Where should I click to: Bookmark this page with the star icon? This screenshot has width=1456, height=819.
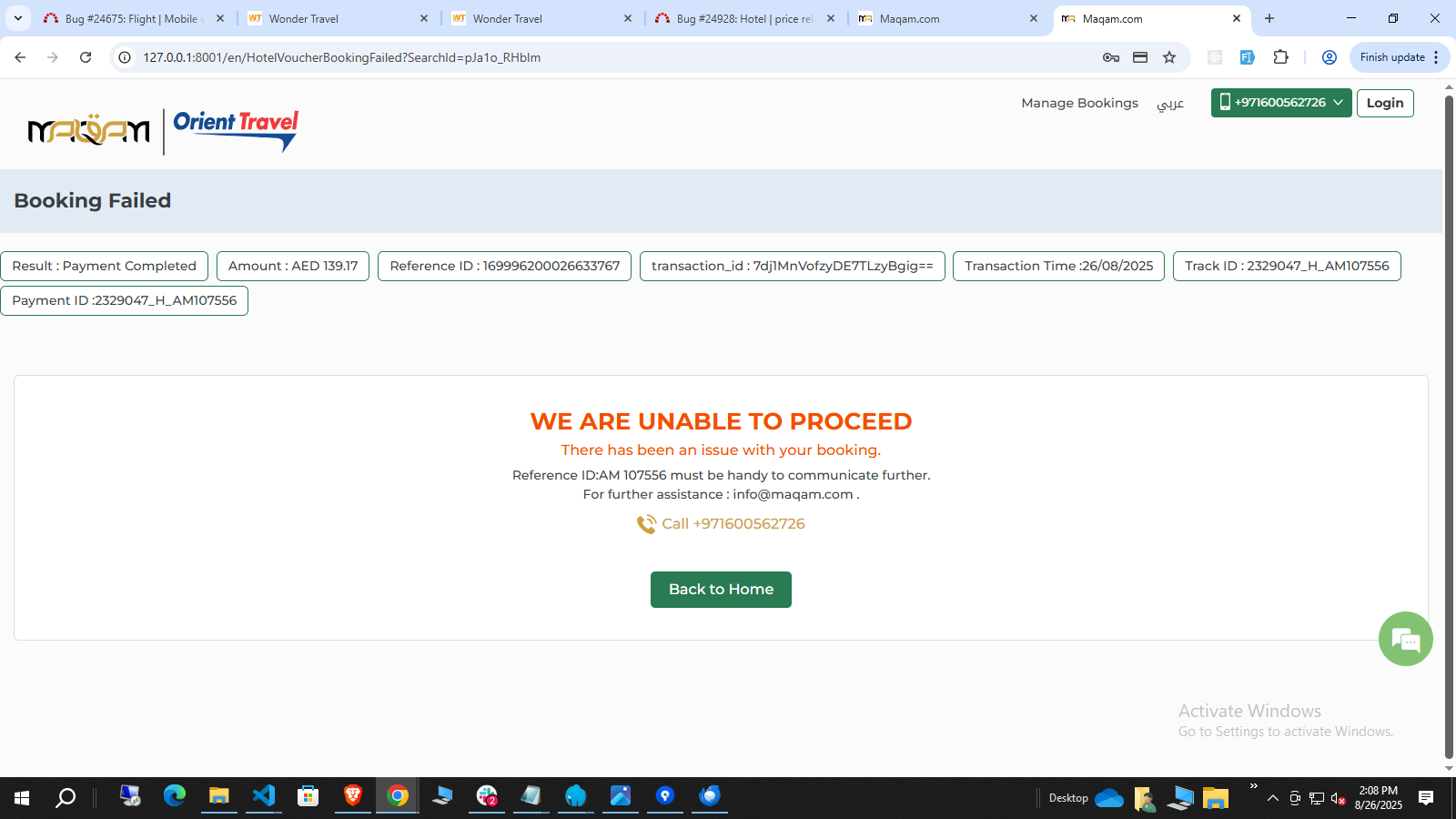pyautogui.click(x=1169, y=57)
